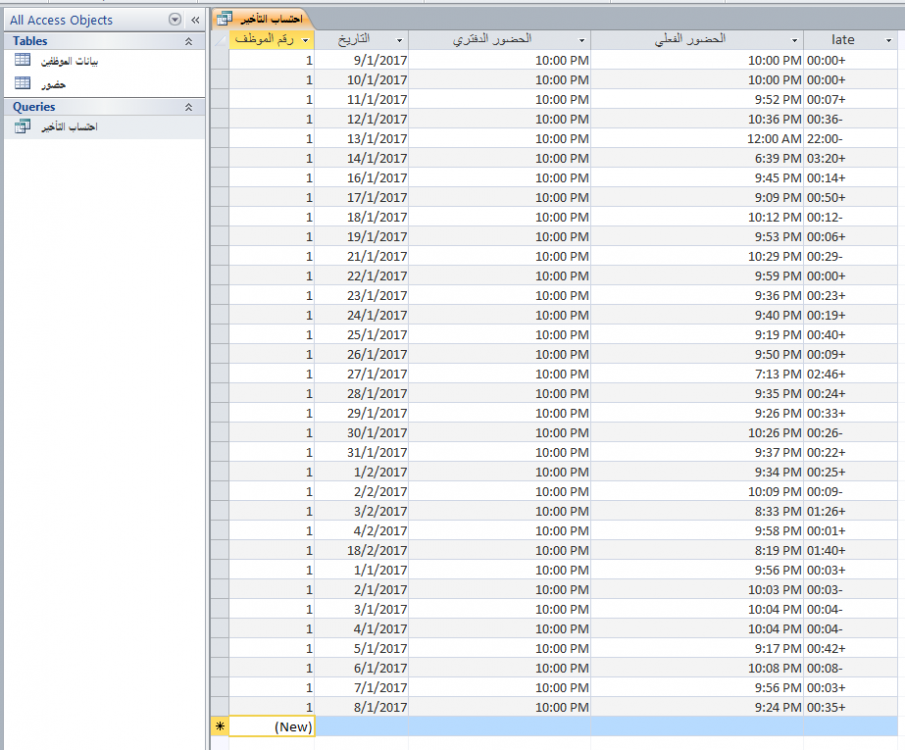The width and height of the screenshot is (905, 750).
Task: Select the row selector for 9/1/2017
Action: [x=220, y=60]
